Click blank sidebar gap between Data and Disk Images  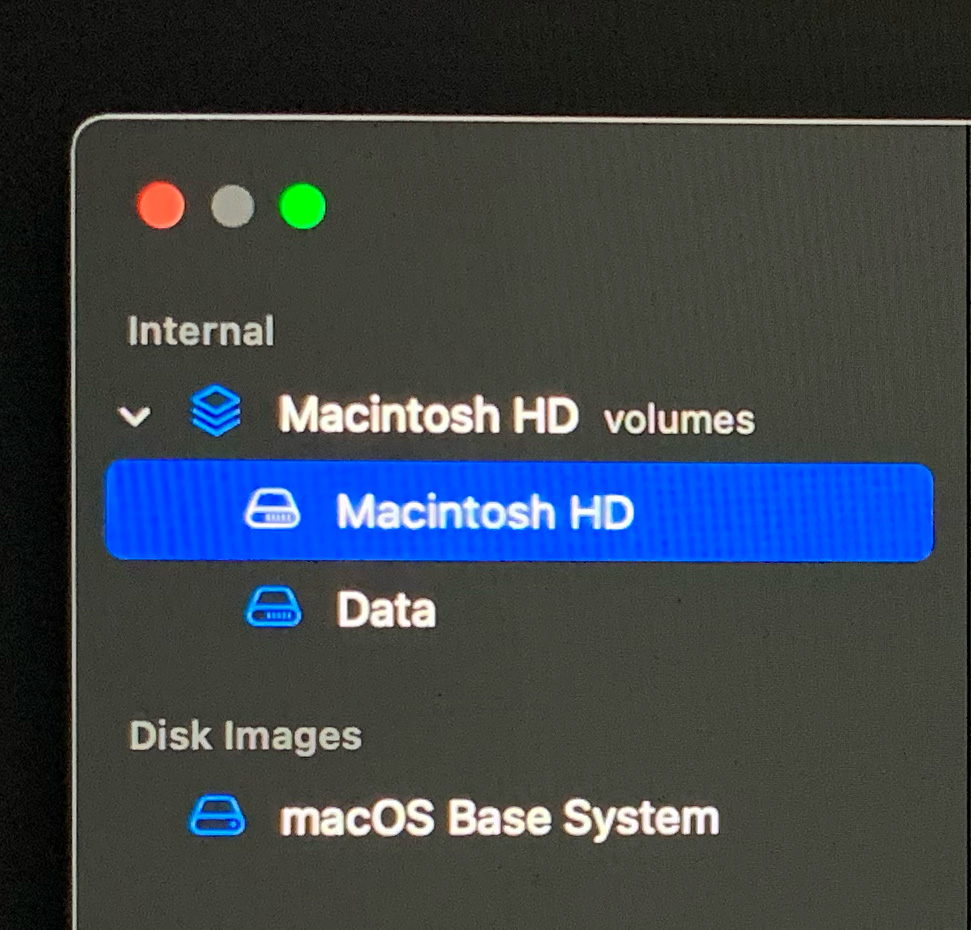(495, 672)
